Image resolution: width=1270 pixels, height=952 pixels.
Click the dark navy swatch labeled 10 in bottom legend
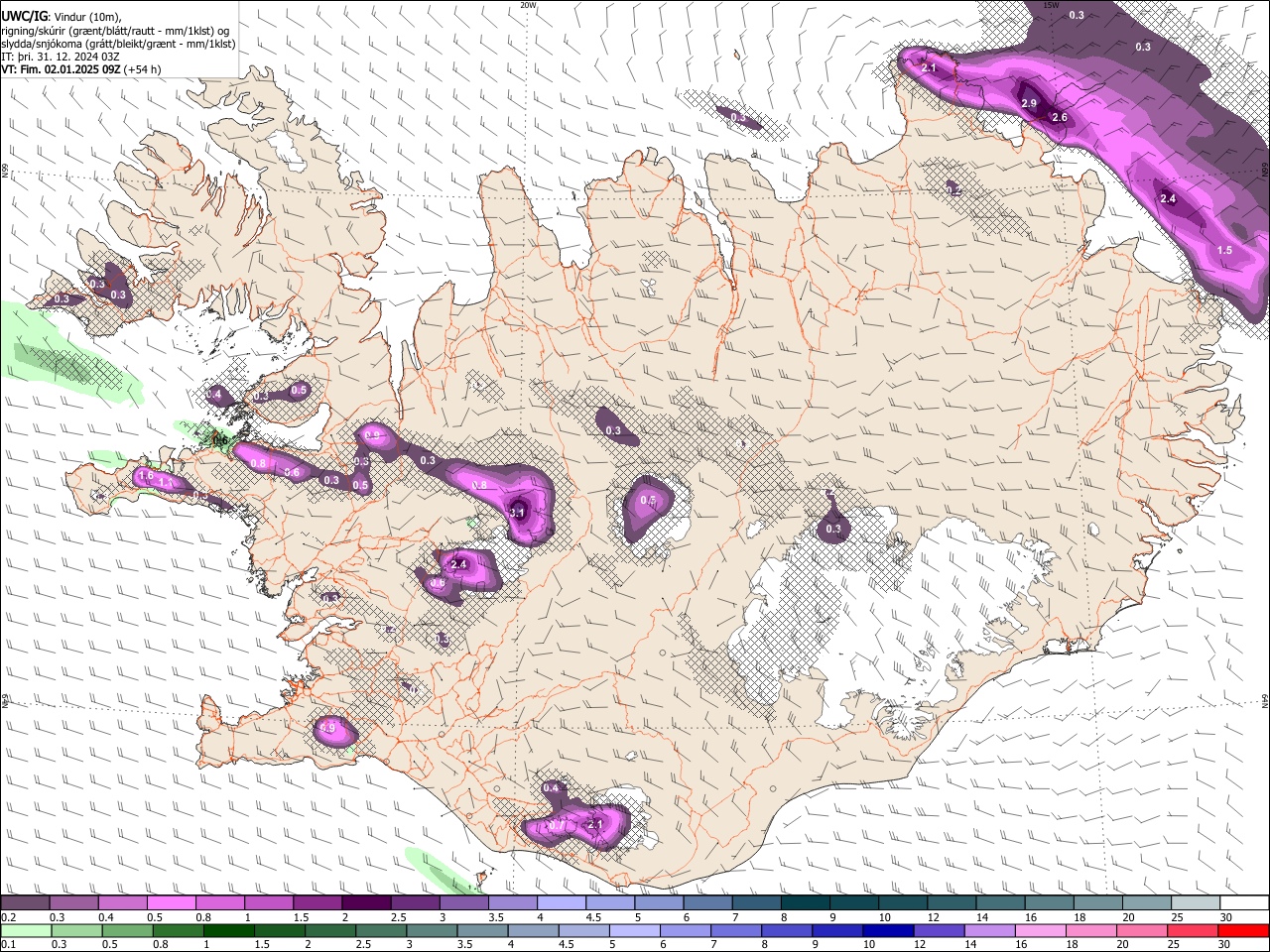coord(886,930)
